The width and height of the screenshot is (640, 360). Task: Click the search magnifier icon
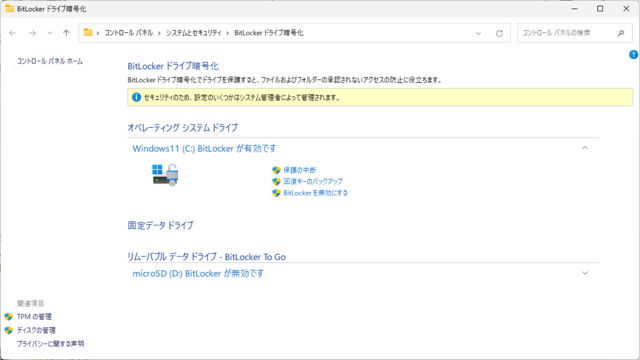tap(621, 33)
